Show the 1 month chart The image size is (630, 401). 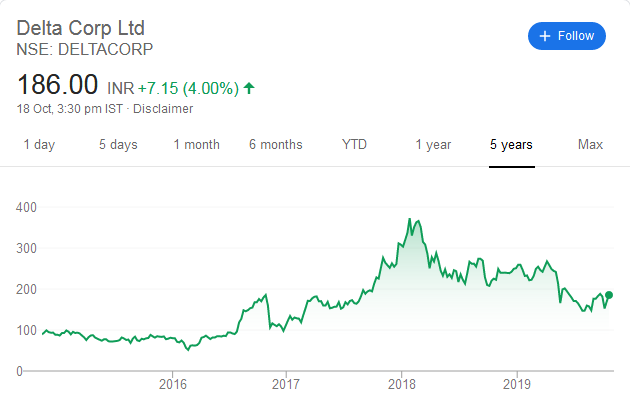click(196, 145)
